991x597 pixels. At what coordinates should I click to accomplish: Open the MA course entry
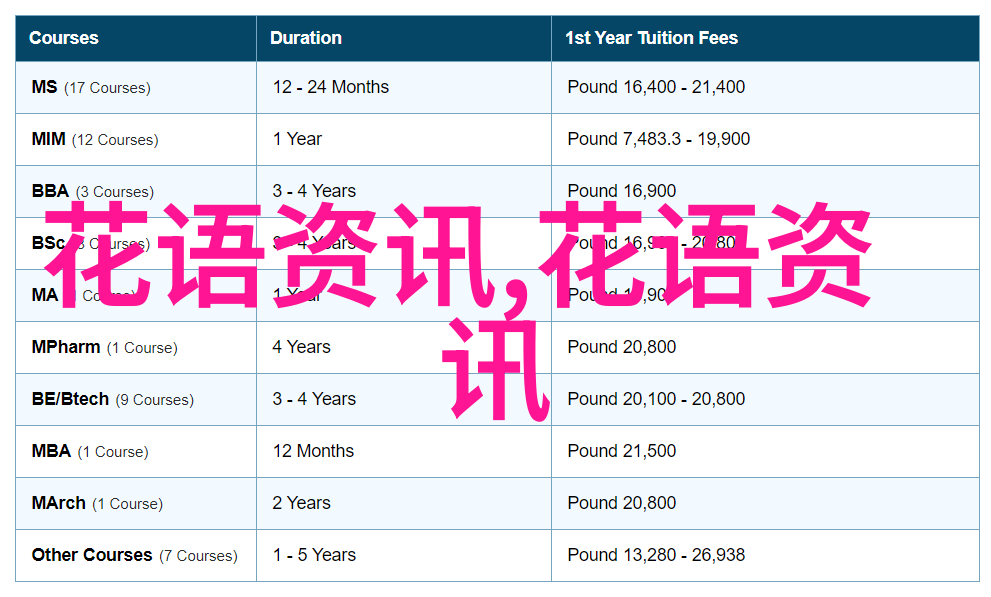83,295
